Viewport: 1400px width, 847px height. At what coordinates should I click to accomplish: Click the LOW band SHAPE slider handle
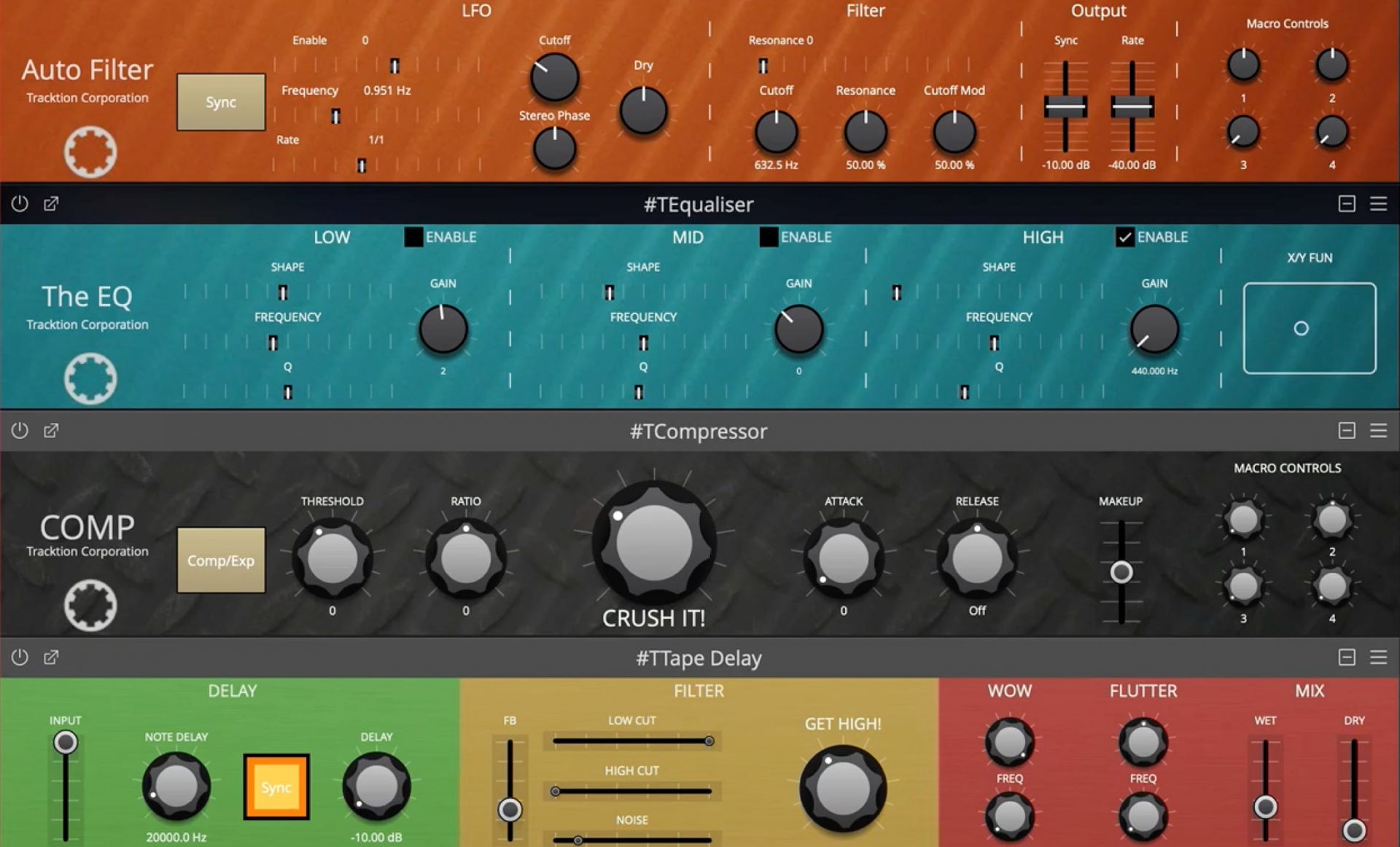pyautogui.click(x=283, y=292)
